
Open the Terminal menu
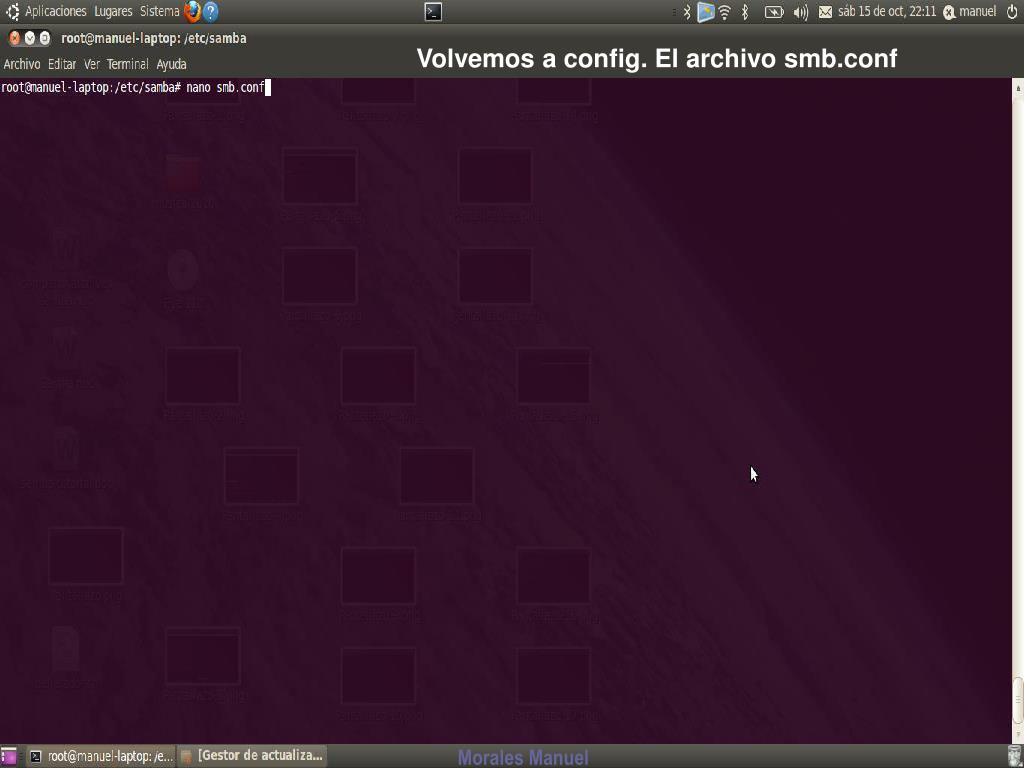click(127, 64)
